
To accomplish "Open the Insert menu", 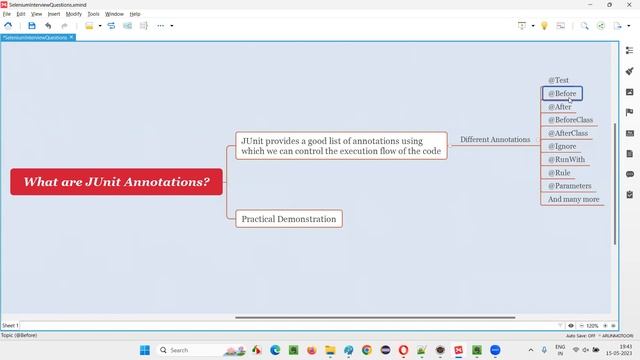I will tap(54, 14).
